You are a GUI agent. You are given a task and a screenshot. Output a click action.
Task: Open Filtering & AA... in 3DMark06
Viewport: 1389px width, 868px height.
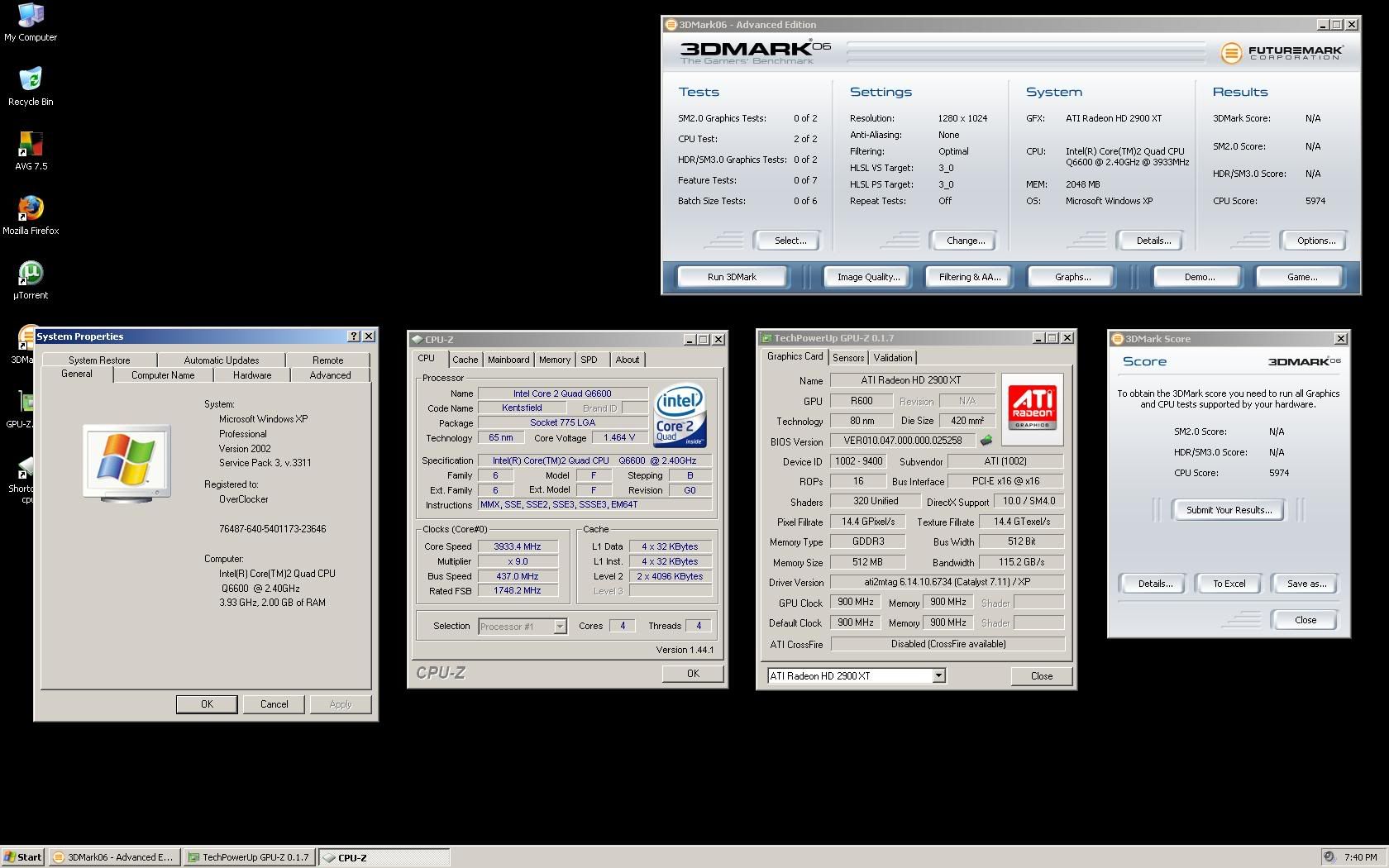coord(970,277)
